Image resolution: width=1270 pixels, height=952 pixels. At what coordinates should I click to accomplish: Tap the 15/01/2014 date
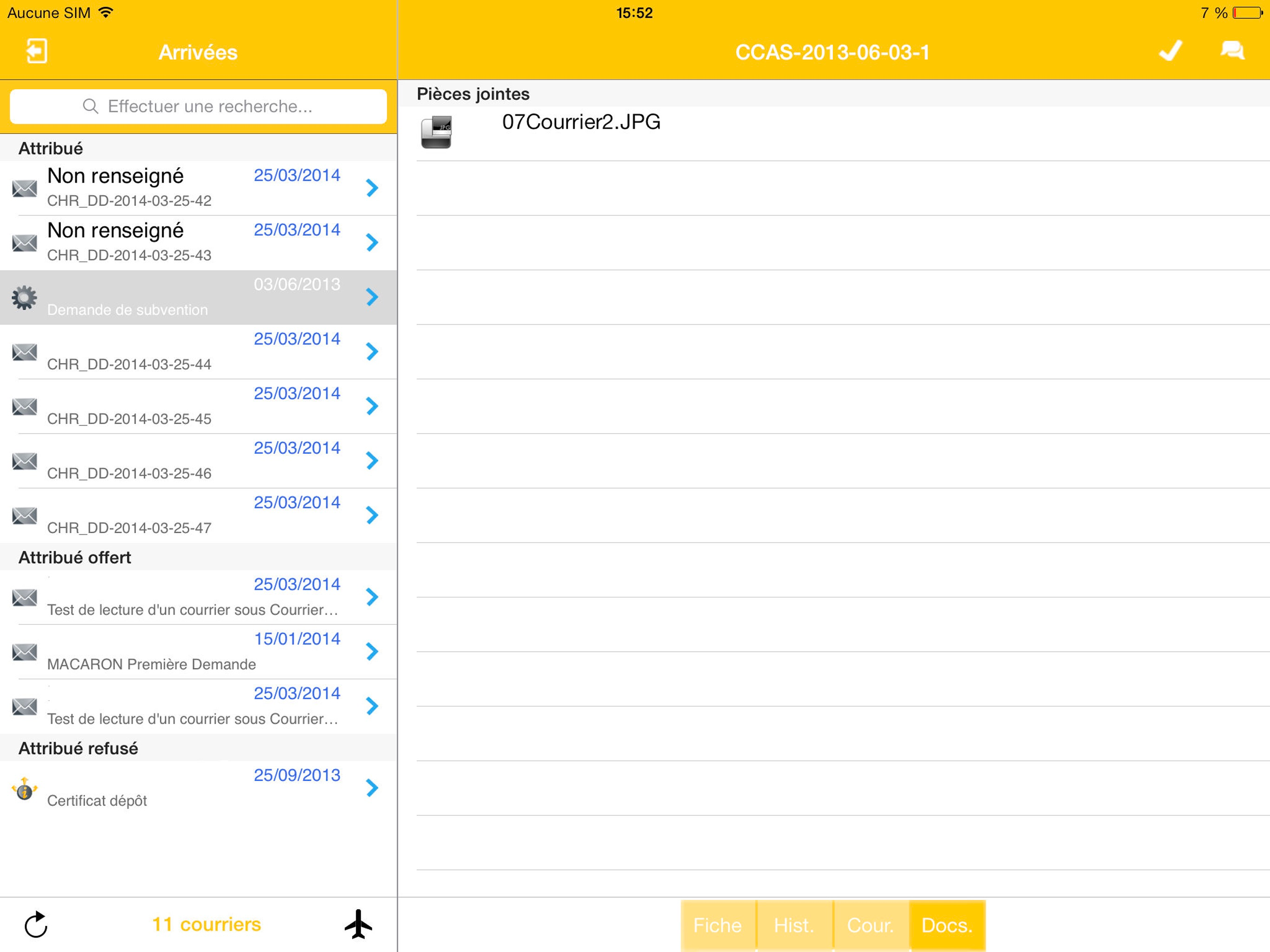coord(297,639)
